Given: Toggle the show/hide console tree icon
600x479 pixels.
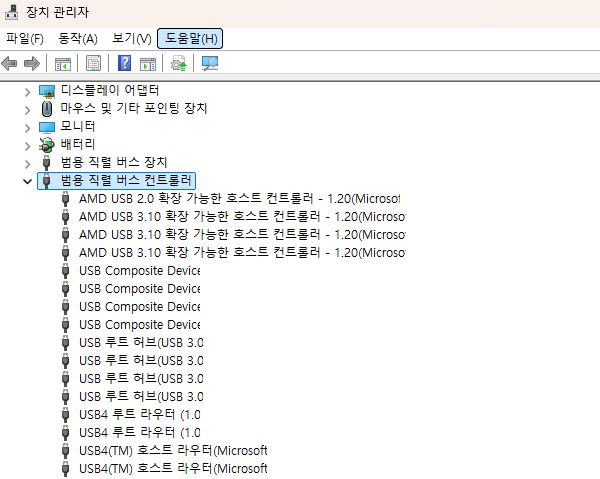Looking at the screenshot, I should pos(63,64).
